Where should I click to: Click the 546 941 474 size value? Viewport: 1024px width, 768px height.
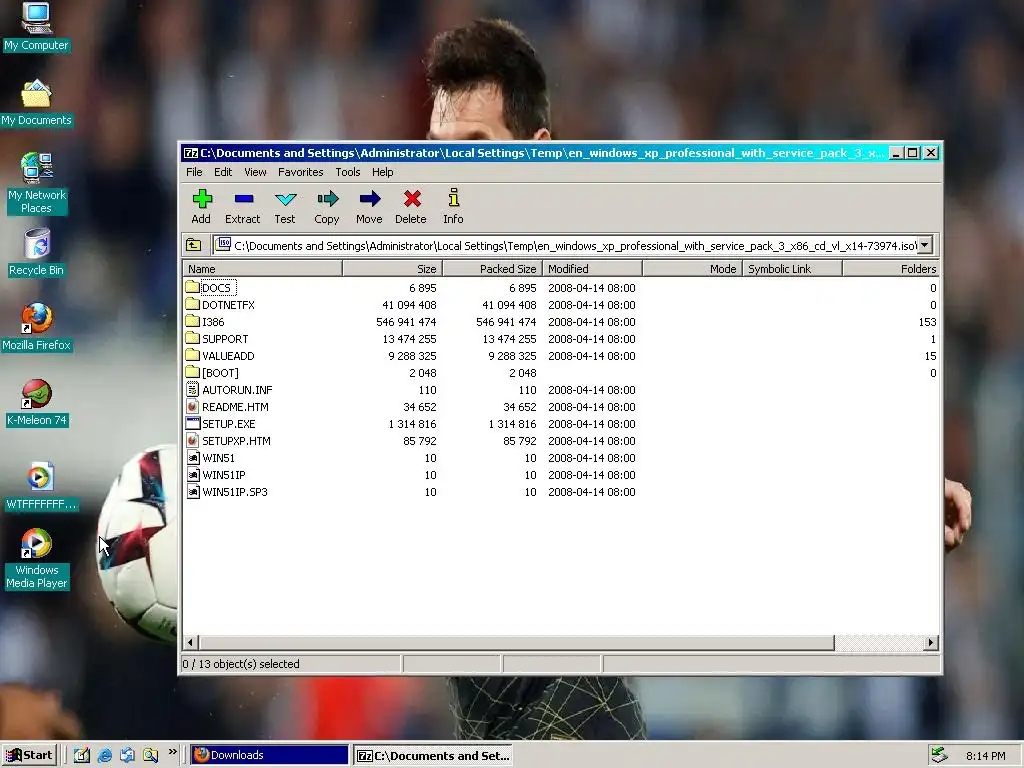(406, 322)
